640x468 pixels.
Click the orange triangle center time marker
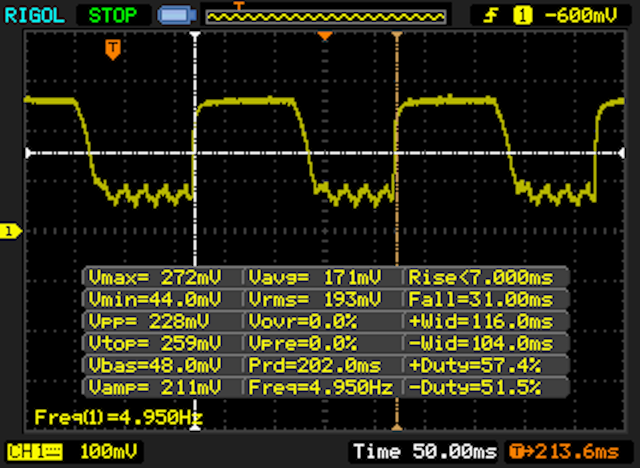[x=325, y=36]
